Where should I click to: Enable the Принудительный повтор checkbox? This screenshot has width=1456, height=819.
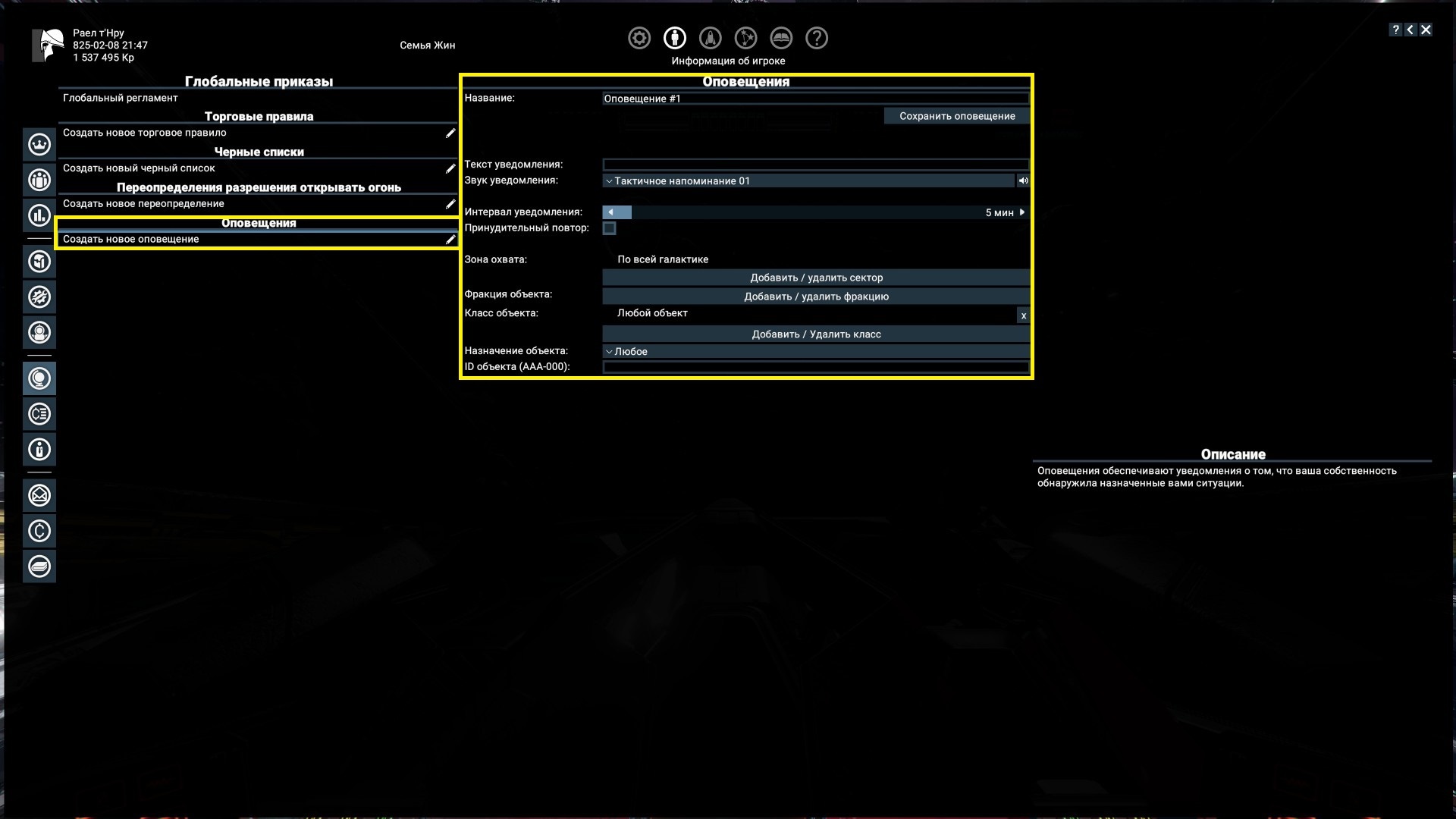pos(609,228)
